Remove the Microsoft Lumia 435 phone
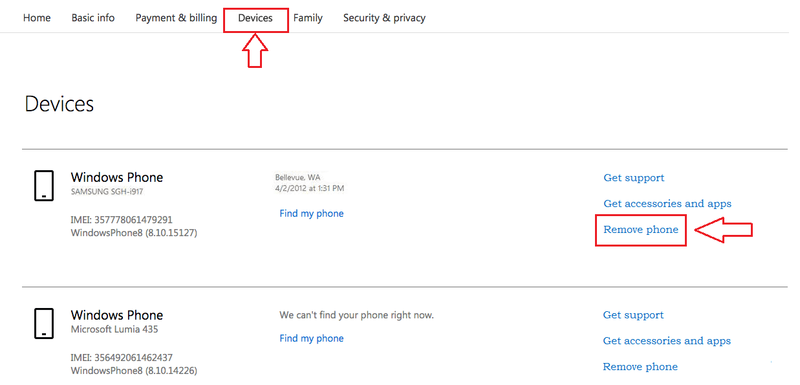The height and width of the screenshot is (385, 800). (x=640, y=367)
